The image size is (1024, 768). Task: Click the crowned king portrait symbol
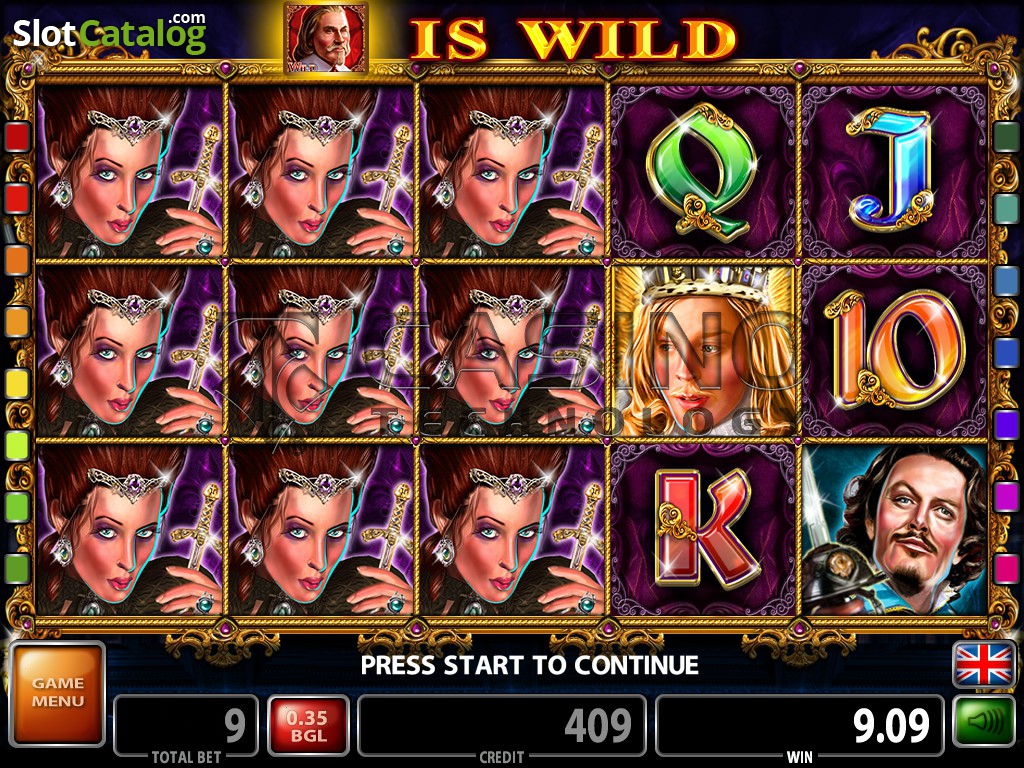point(704,351)
